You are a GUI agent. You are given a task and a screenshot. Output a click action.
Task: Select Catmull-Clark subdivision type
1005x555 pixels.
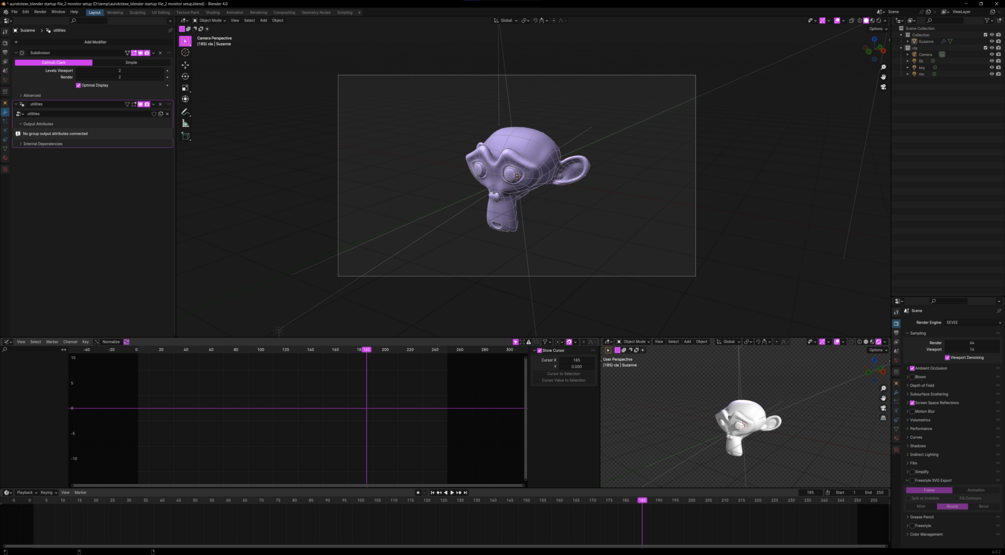[54, 62]
